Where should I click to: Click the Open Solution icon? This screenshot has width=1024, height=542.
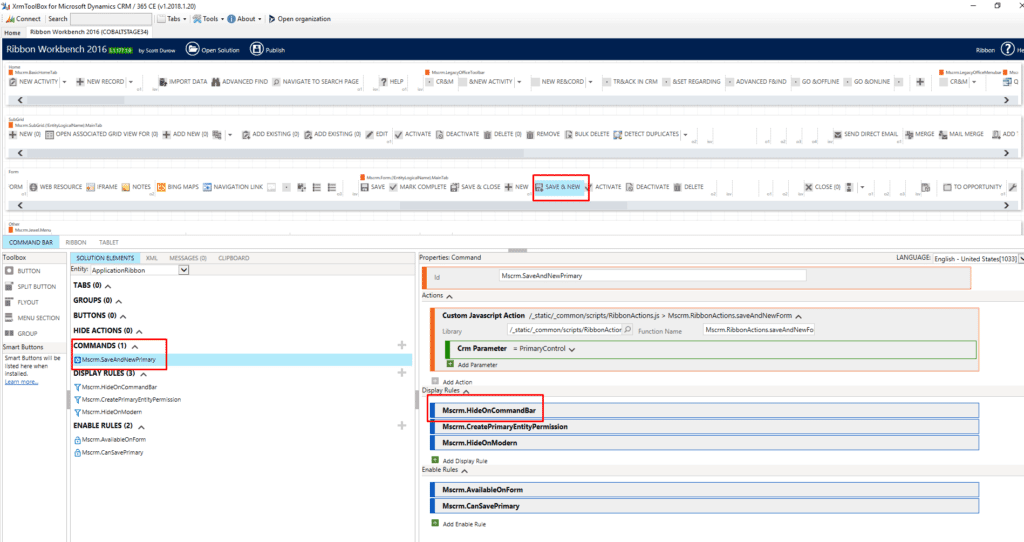click(192, 49)
